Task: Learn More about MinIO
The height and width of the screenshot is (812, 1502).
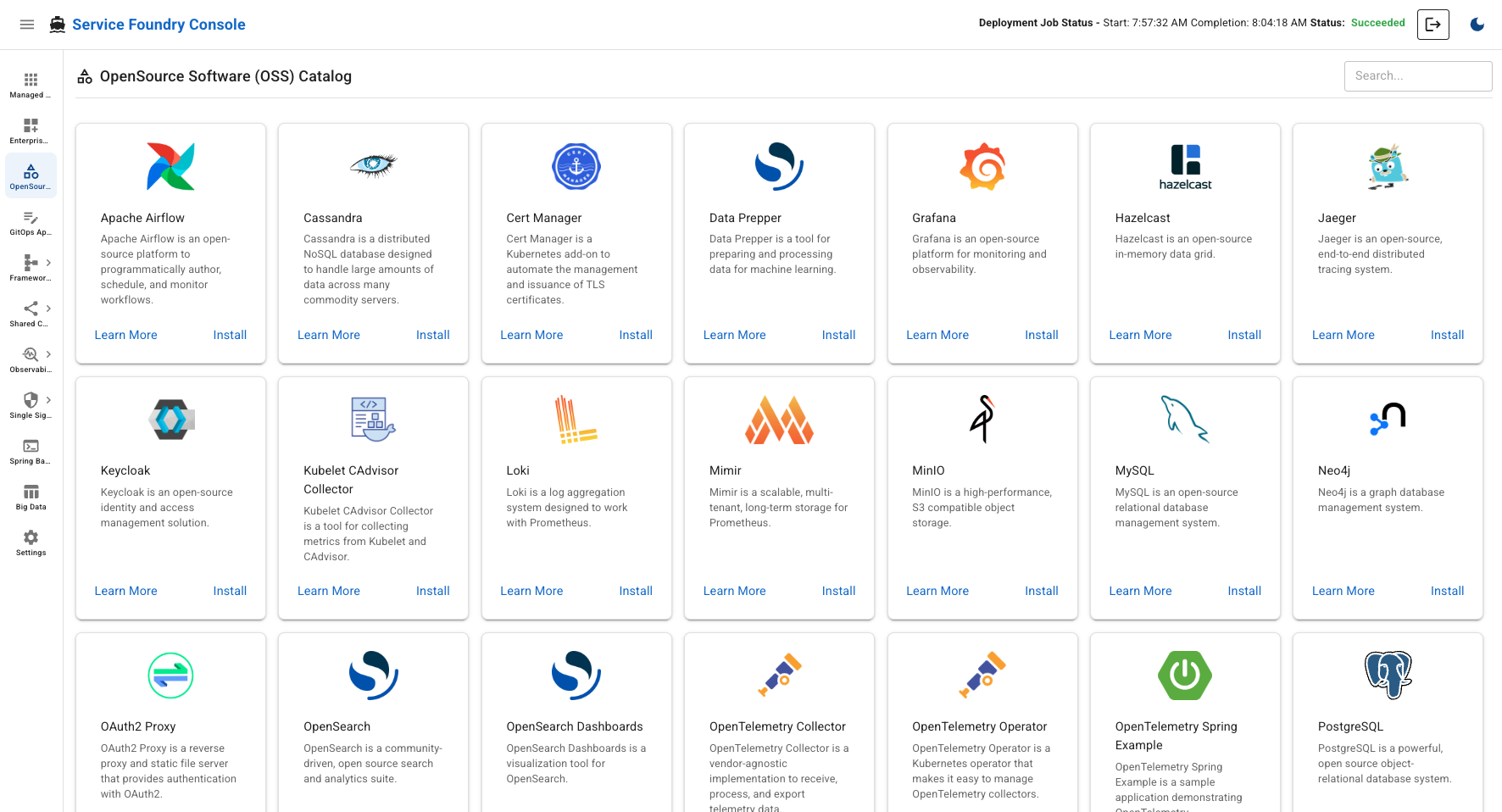Action: coord(937,591)
